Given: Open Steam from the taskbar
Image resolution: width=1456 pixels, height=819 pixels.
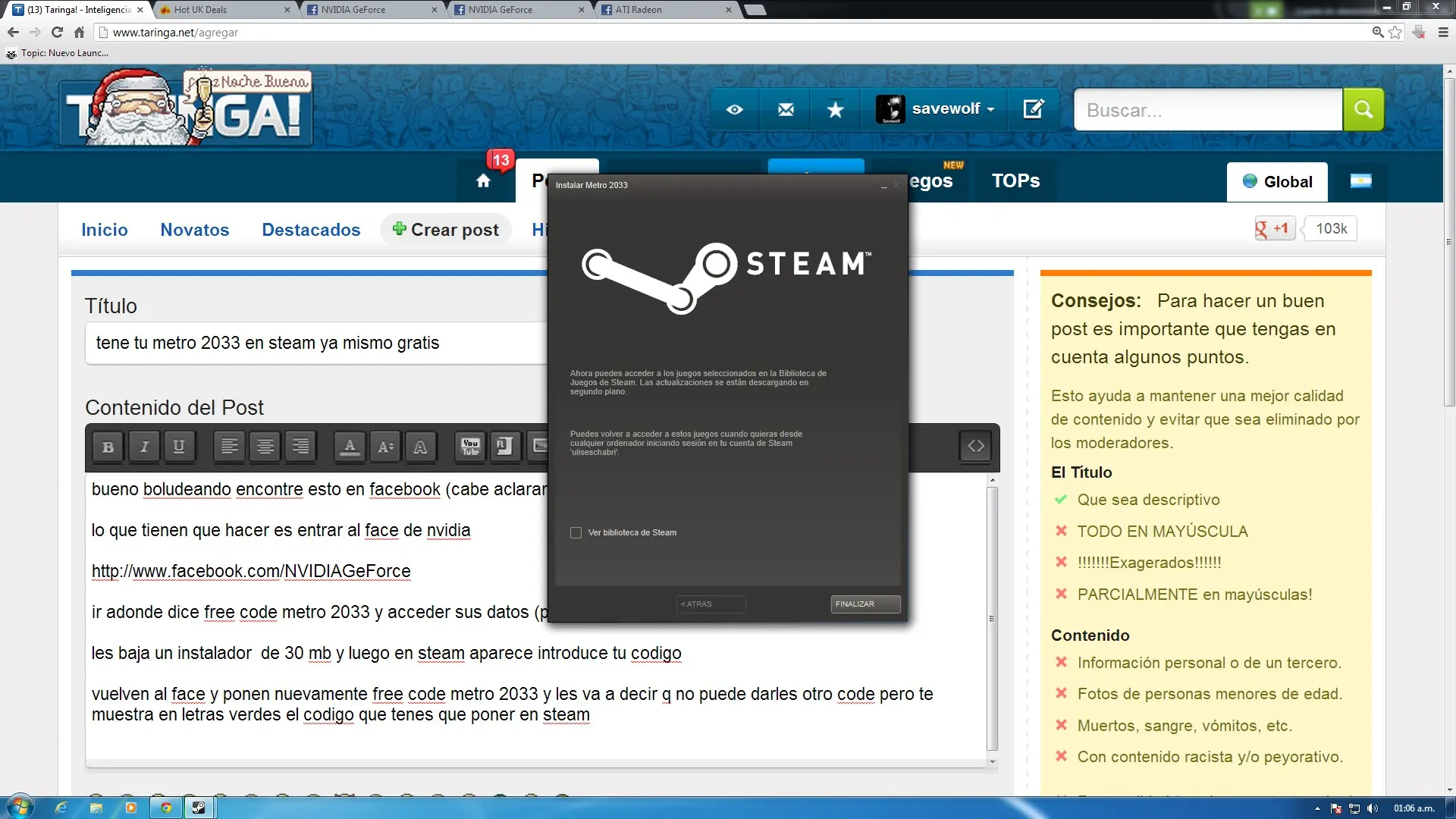Looking at the screenshot, I should 199,808.
